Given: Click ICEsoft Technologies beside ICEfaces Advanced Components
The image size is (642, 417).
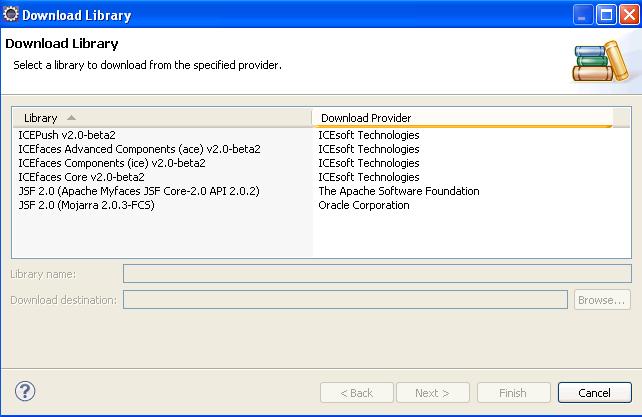Looking at the screenshot, I should point(369,149).
